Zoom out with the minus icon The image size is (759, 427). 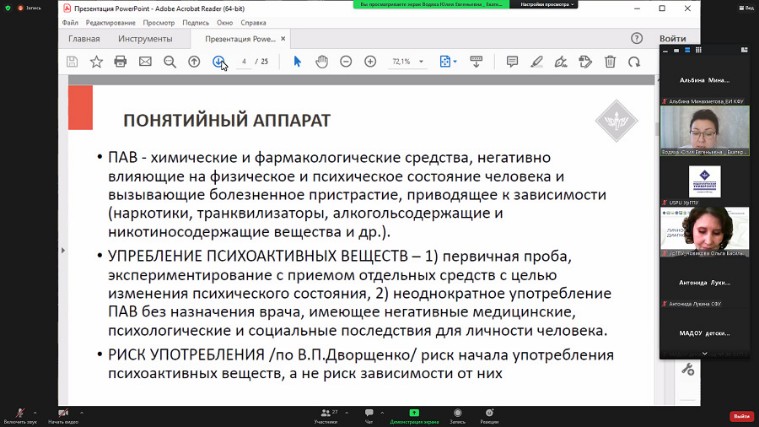[x=346, y=62]
